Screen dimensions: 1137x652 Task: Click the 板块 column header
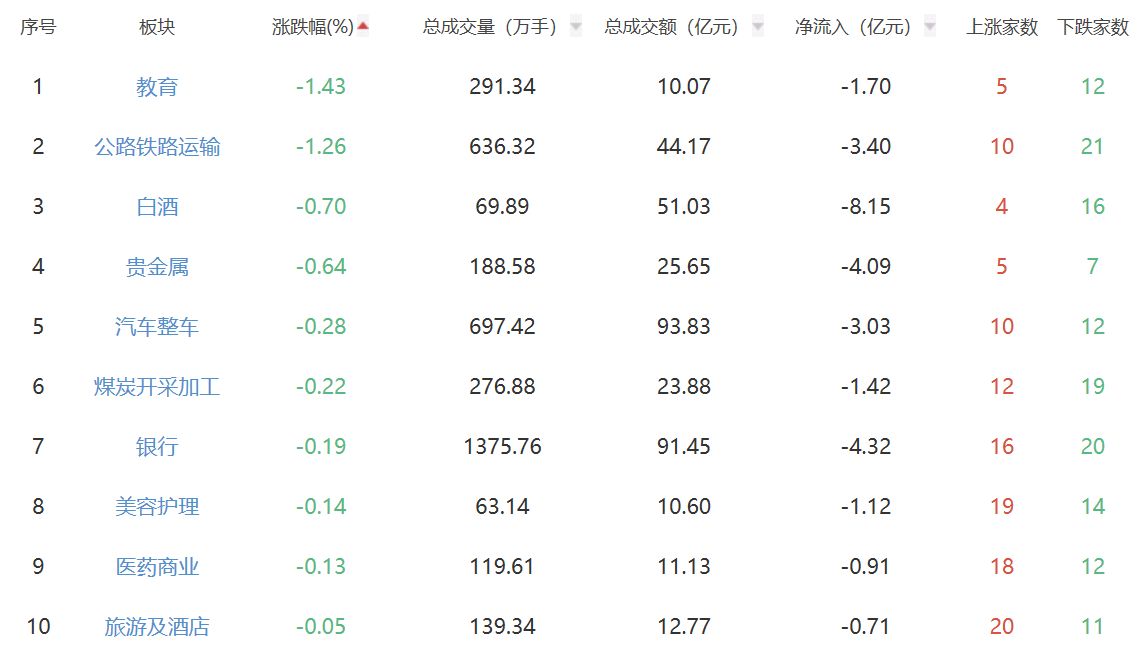157,27
